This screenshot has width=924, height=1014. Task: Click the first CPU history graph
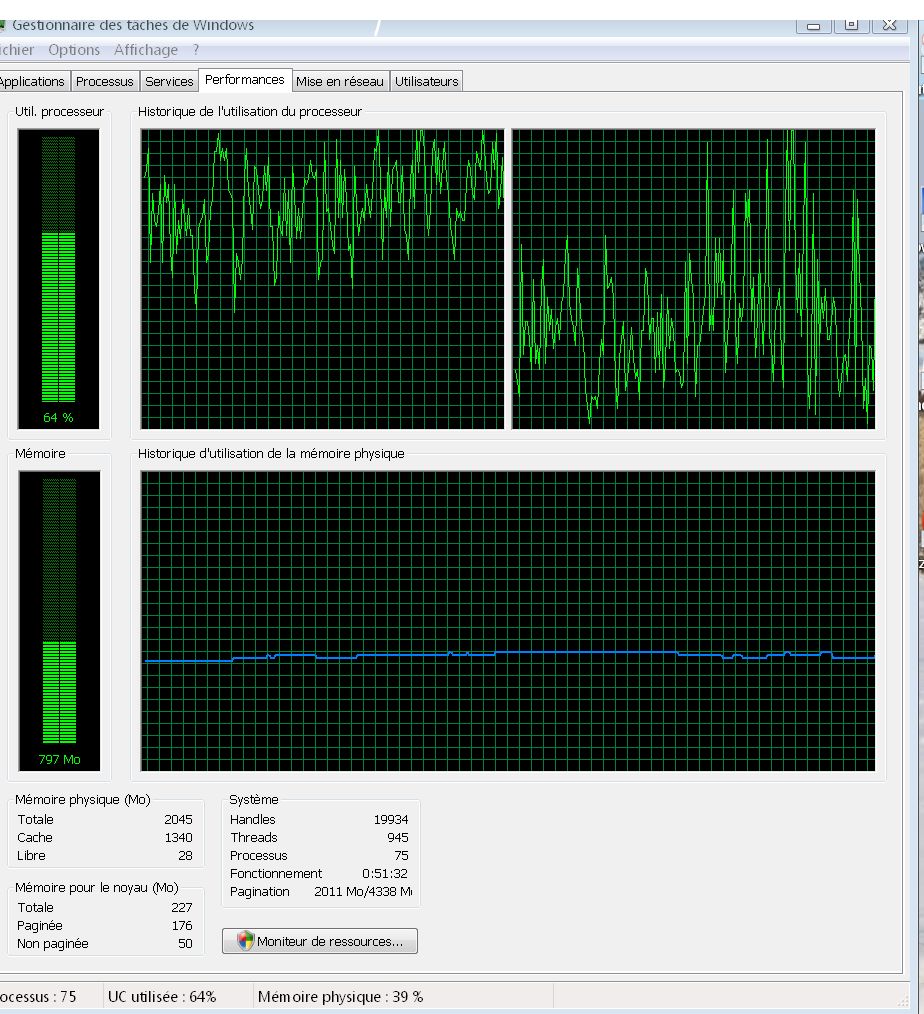coord(322,279)
